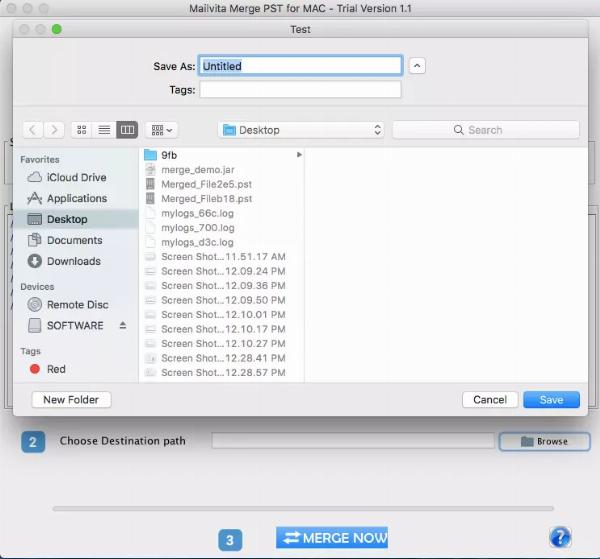Switch to column view mode
Image resolution: width=600 pixels, height=559 pixels.
(x=127, y=130)
